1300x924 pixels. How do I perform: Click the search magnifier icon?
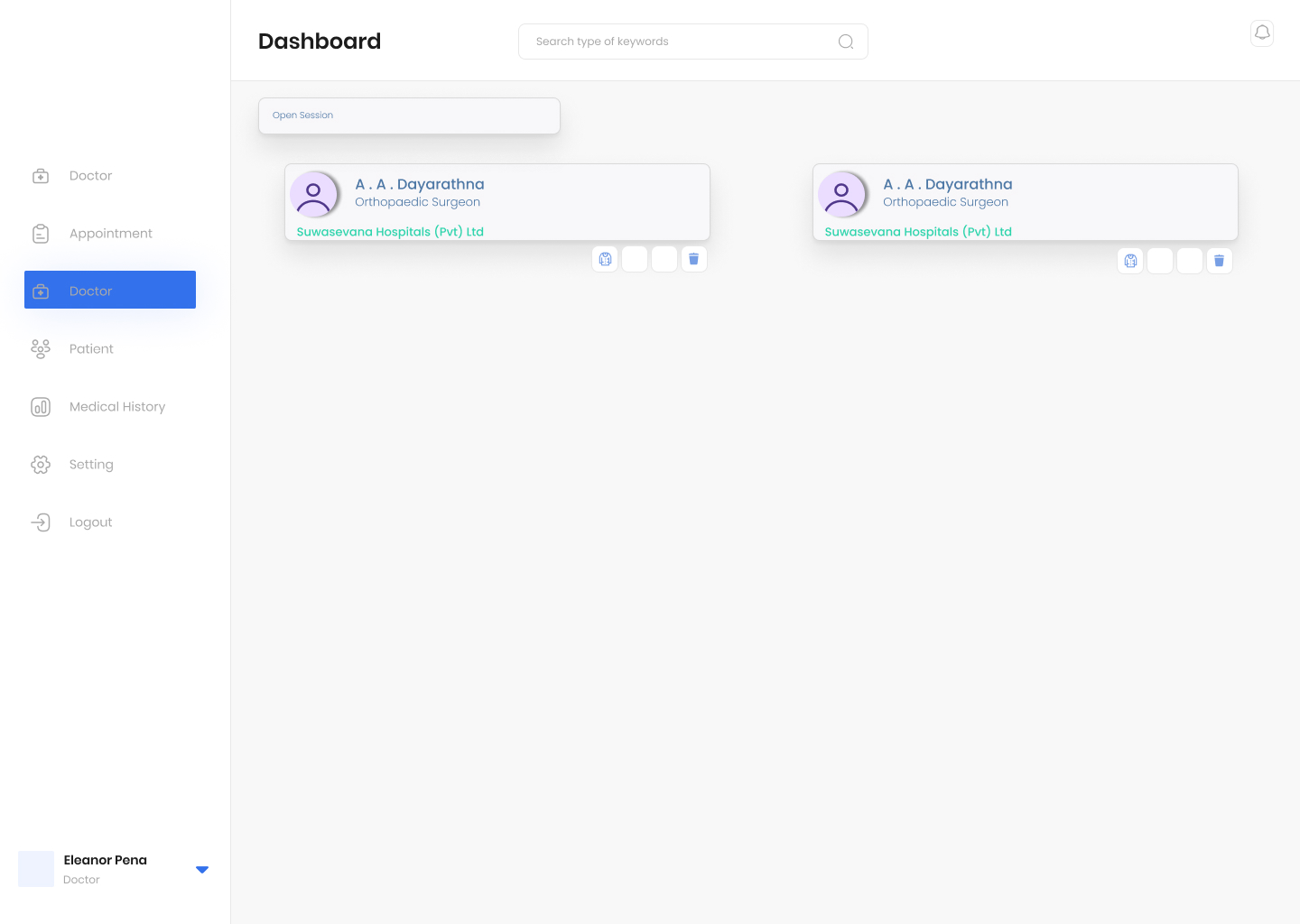[x=845, y=42]
